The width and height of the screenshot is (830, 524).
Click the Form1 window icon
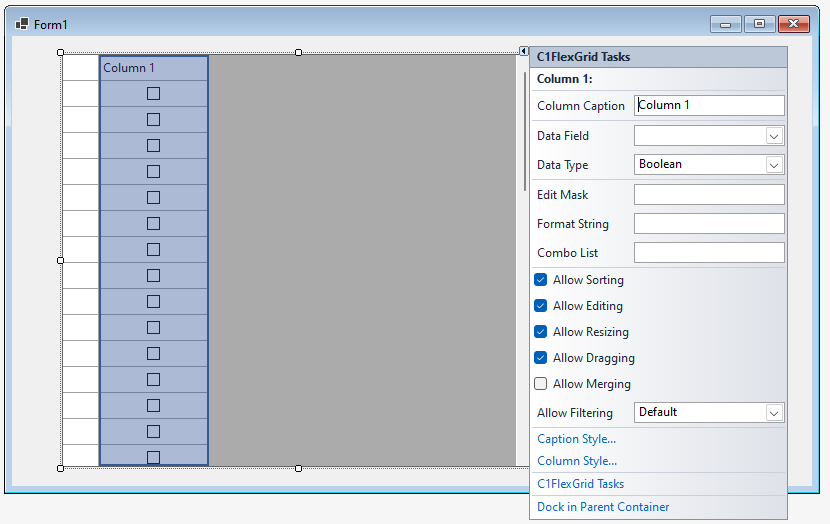(x=22, y=24)
